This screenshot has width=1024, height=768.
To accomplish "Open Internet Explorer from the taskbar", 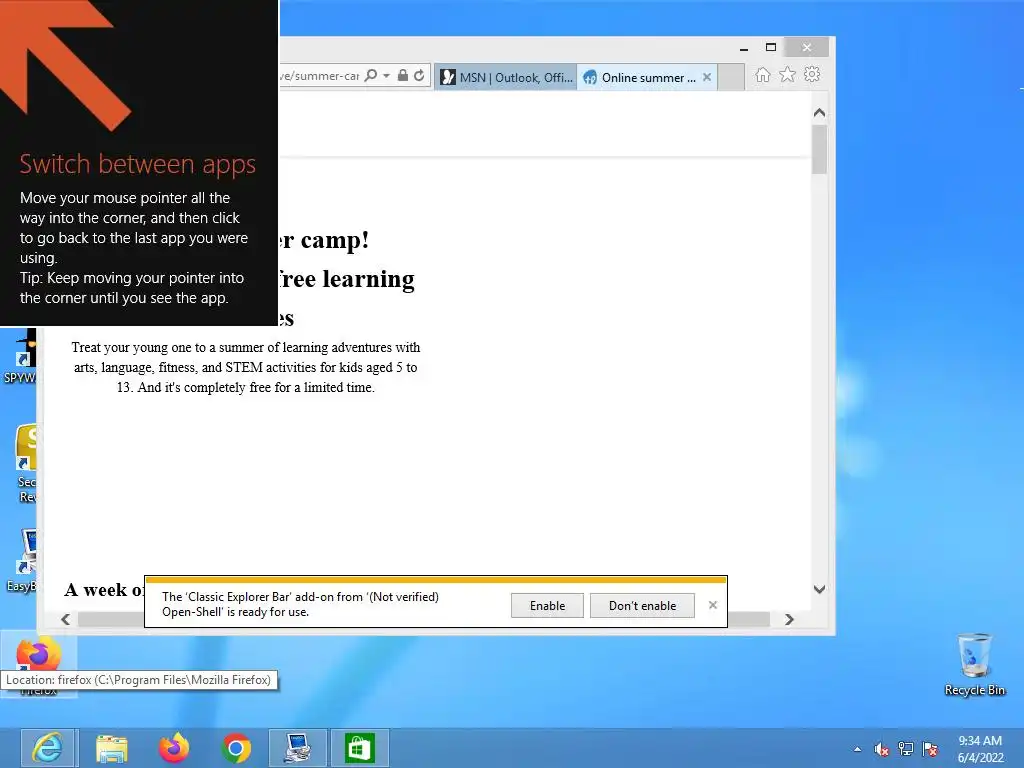I will click(50, 748).
